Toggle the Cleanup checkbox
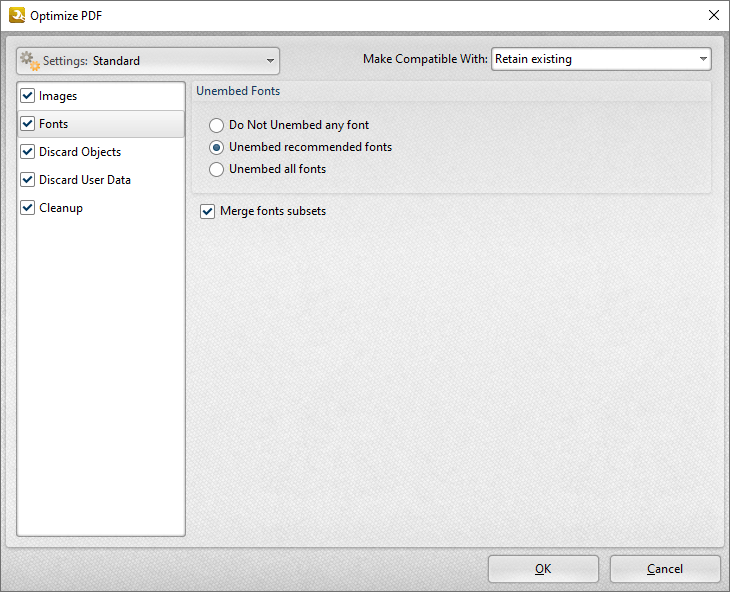The height and width of the screenshot is (592, 730). [x=27, y=208]
